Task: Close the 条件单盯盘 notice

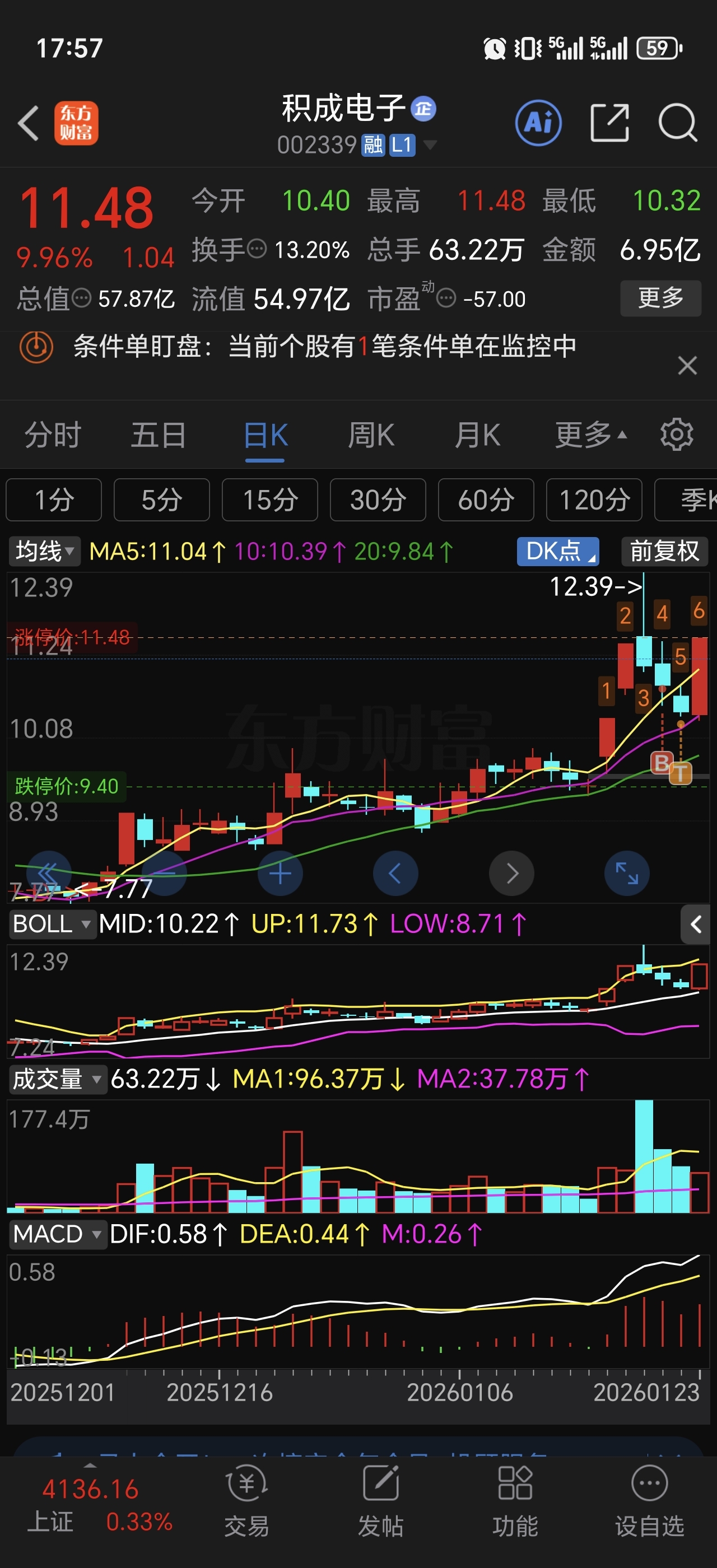Action: (687, 366)
